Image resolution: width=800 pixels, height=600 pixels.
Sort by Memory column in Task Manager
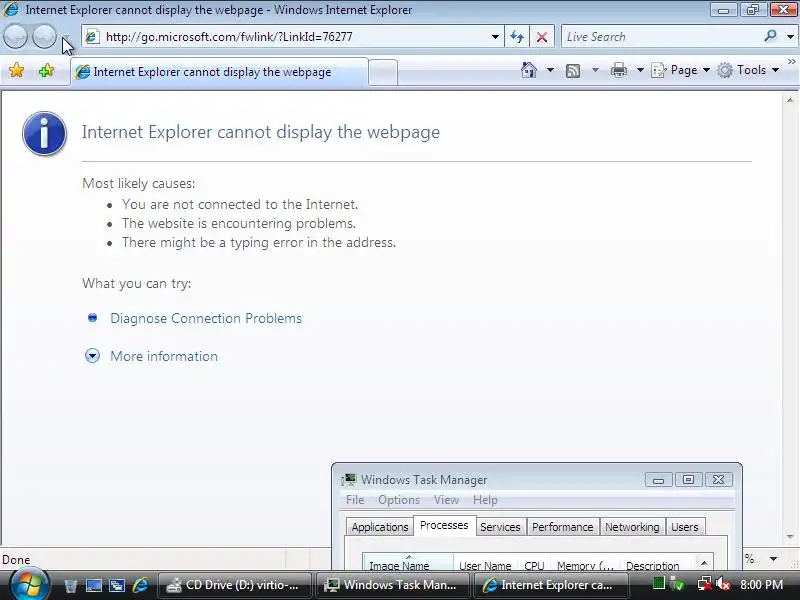586,564
